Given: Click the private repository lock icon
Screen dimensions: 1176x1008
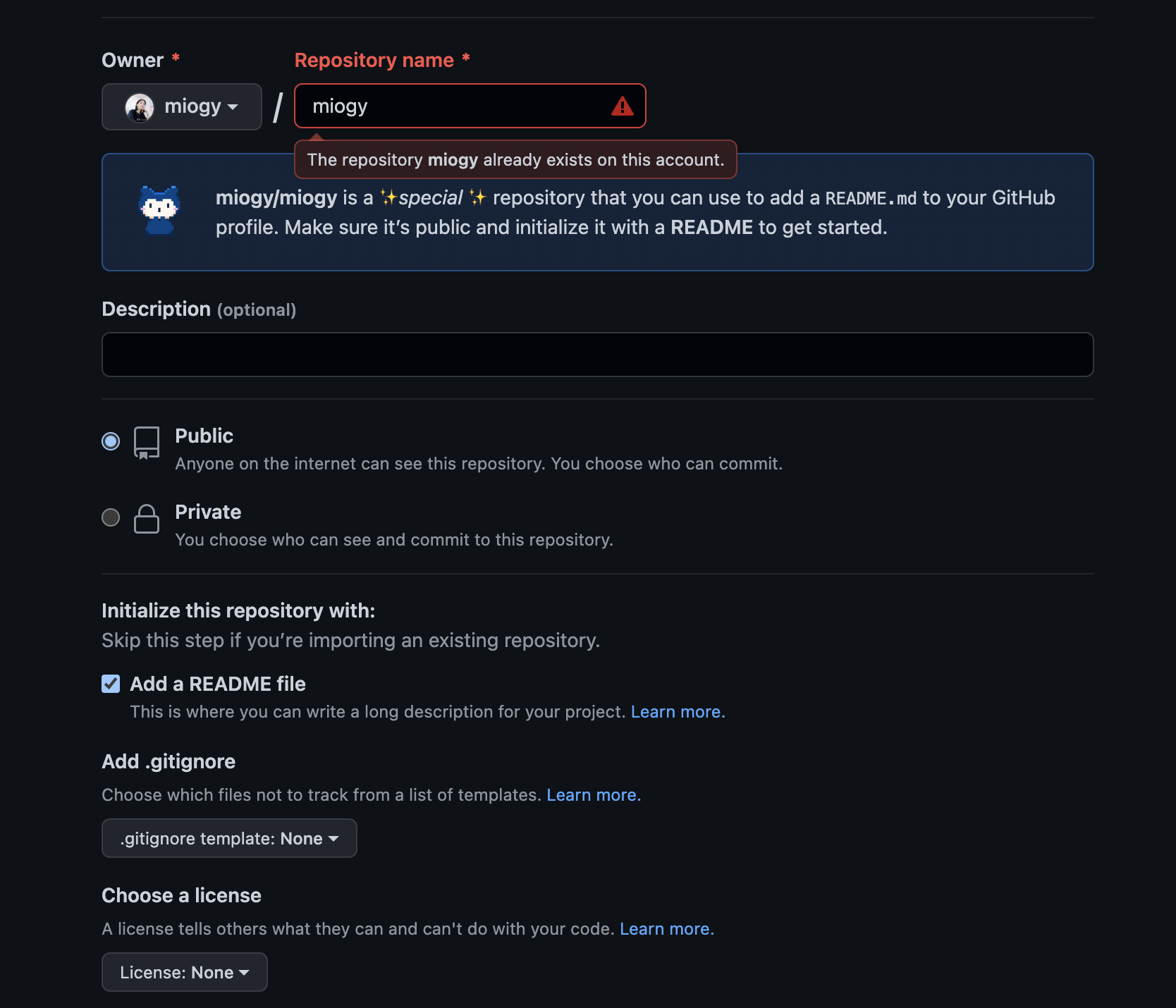Looking at the screenshot, I should (x=147, y=519).
